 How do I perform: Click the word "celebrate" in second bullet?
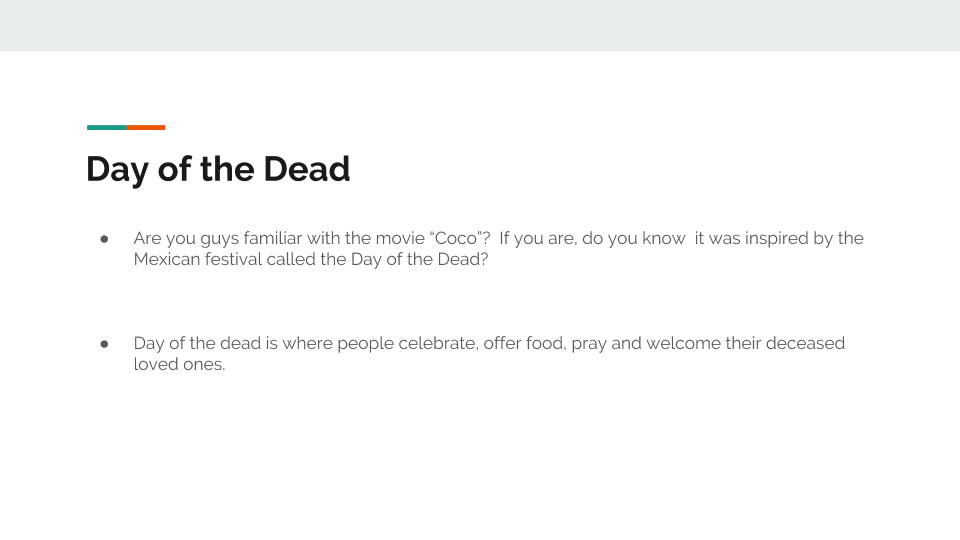tap(437, 343)
